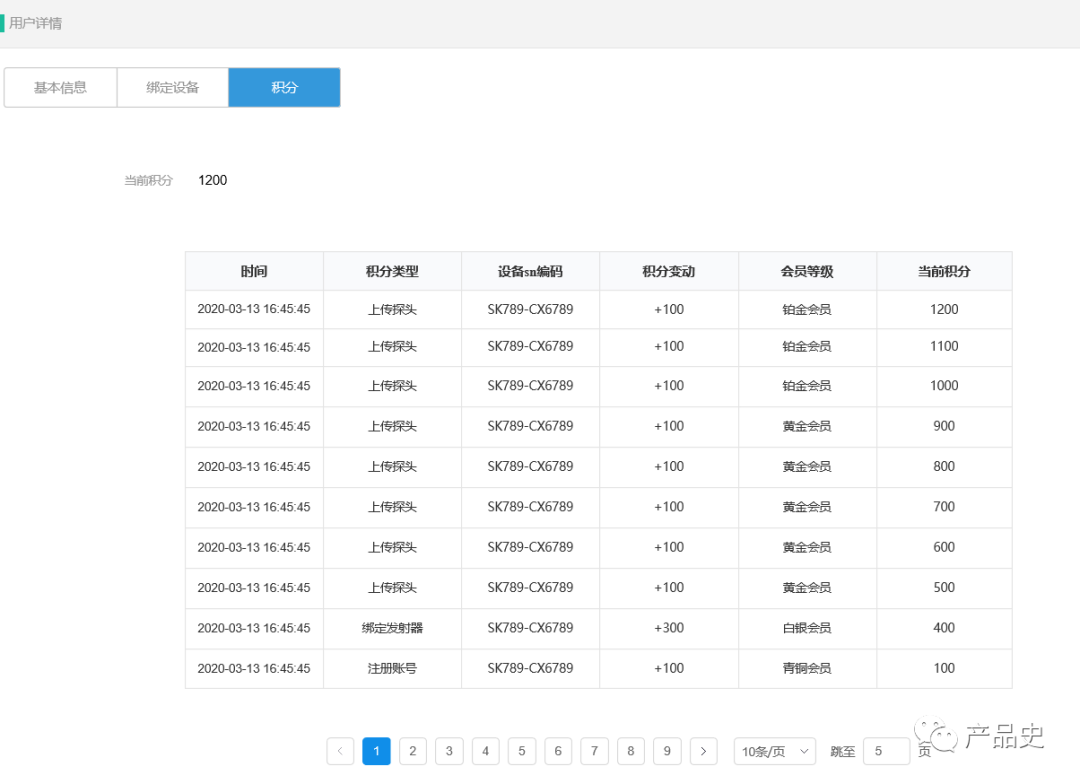
Task: Click the 会员等级 column header
Action: pyautogui.click(x=807, y=272)
